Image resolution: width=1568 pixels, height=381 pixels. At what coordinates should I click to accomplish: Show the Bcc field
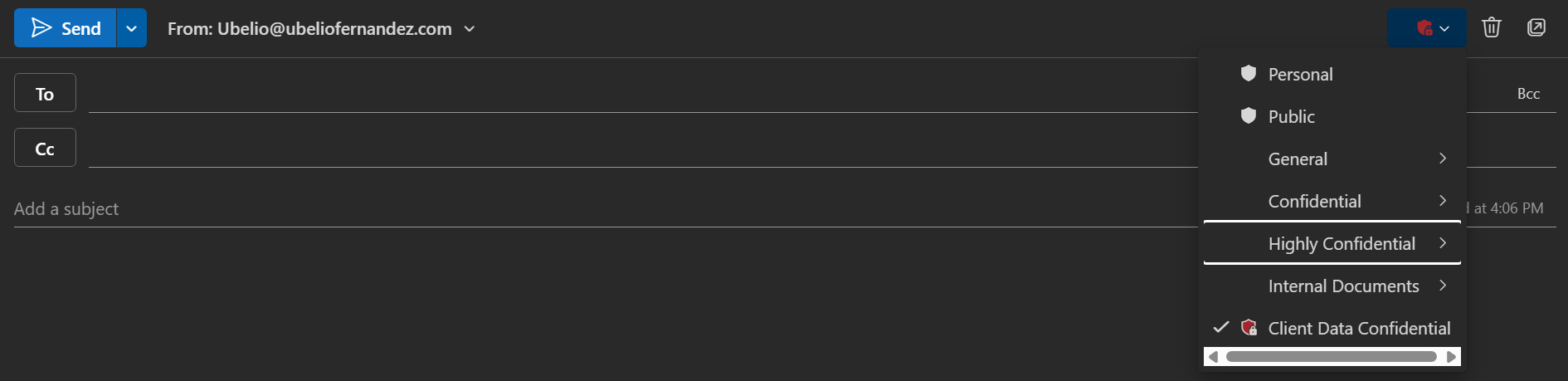[x=1528, y=94]
